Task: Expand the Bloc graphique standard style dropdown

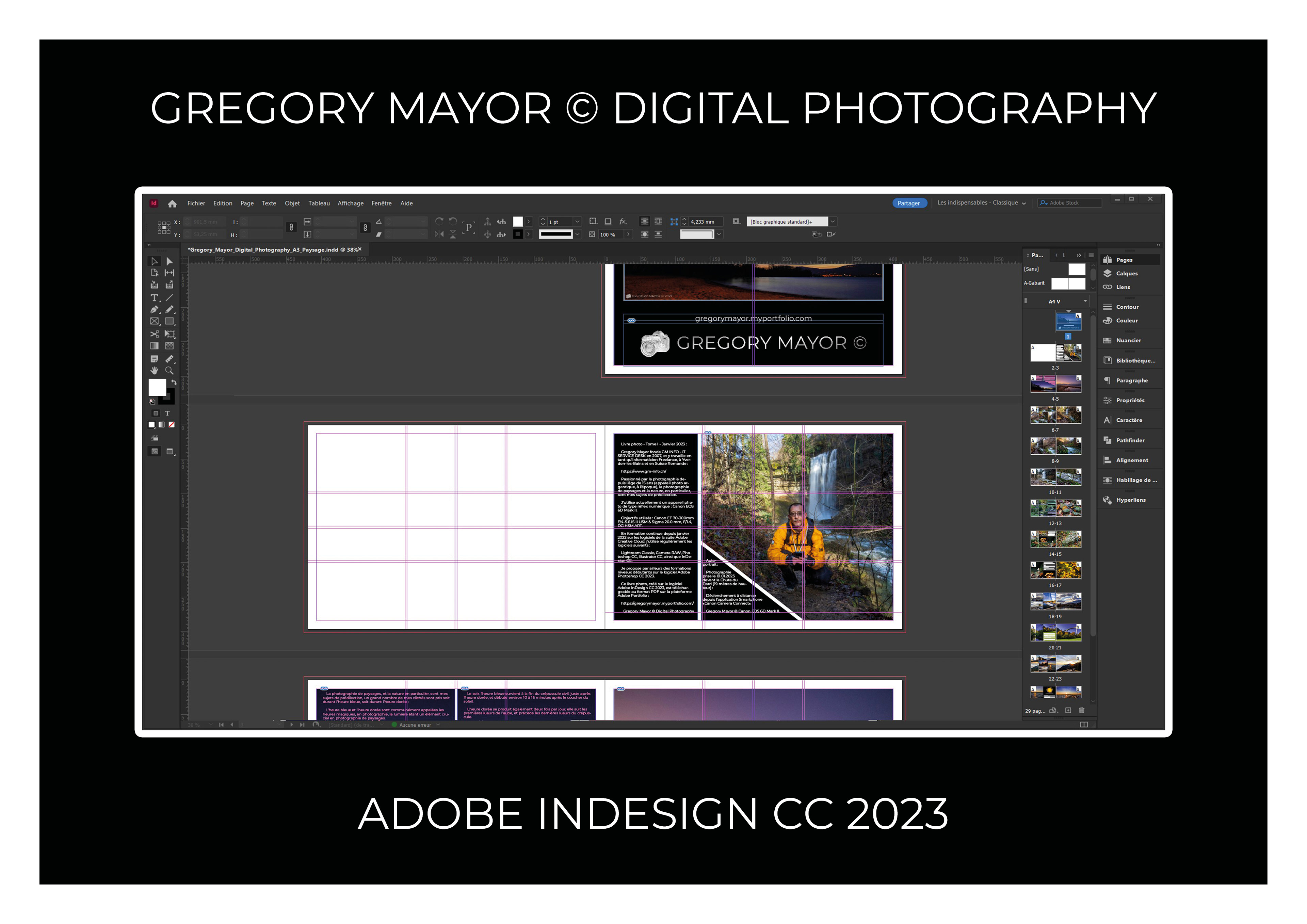Action: tap(833, 222)
